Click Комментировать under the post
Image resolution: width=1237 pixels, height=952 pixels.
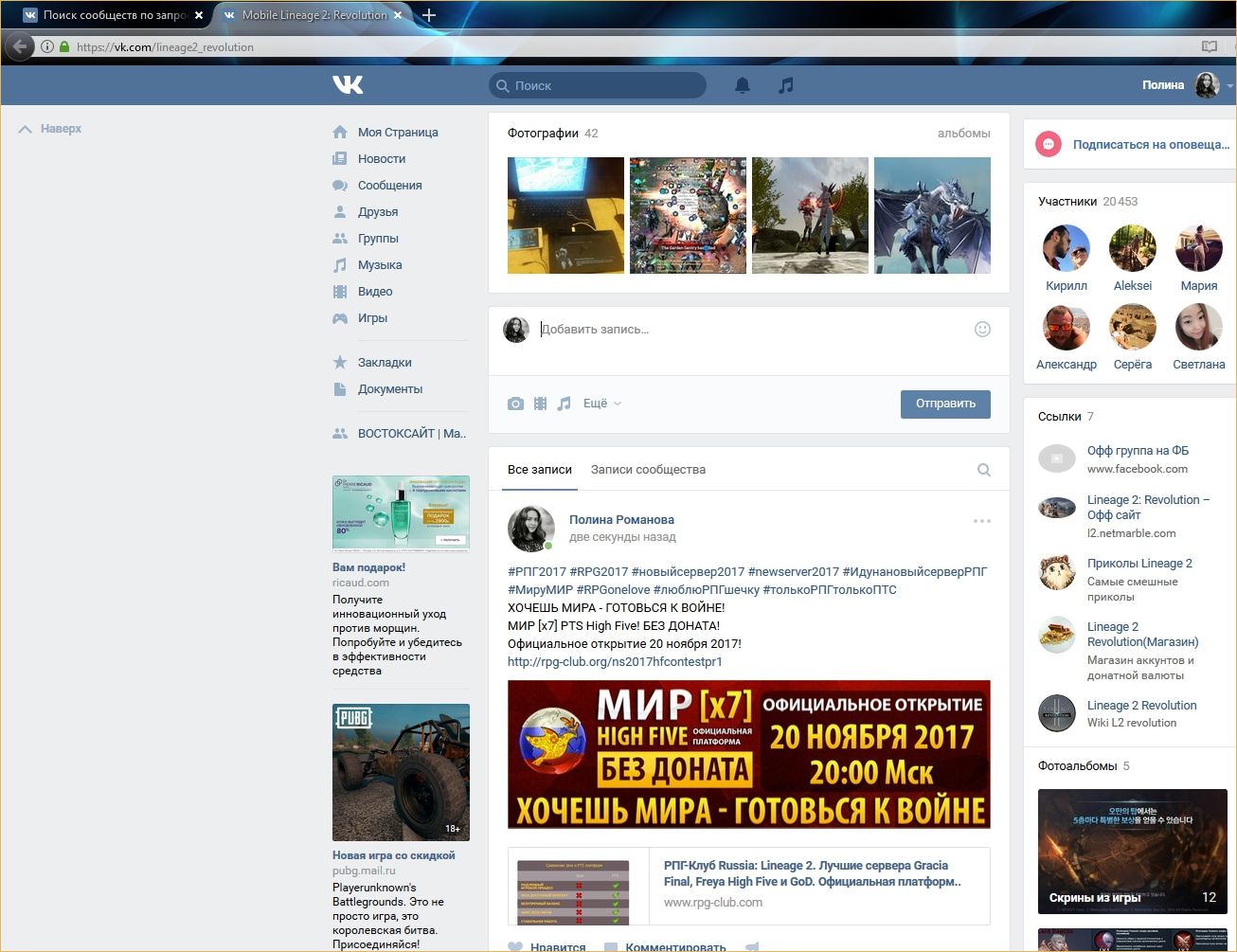pyautogui.click(x=665, y=946)
